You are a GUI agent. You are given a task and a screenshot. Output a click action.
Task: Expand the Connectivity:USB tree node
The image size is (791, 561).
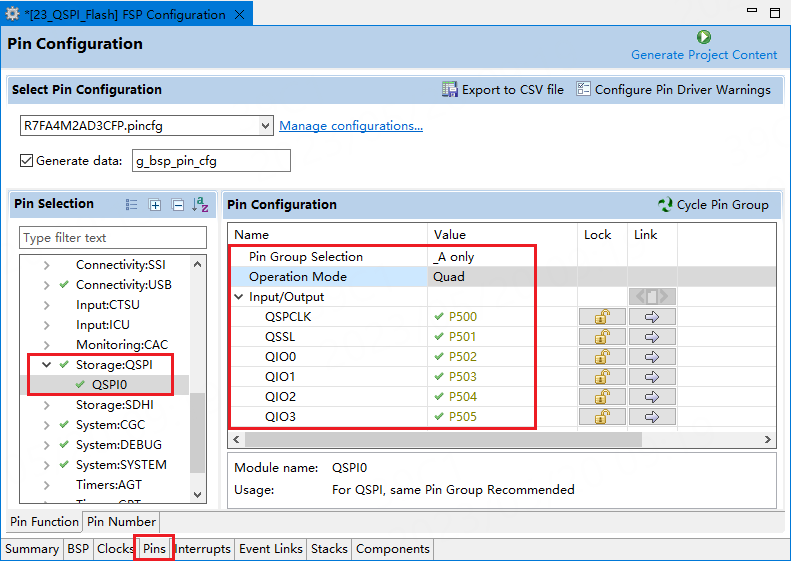click(x=46, y=285)
